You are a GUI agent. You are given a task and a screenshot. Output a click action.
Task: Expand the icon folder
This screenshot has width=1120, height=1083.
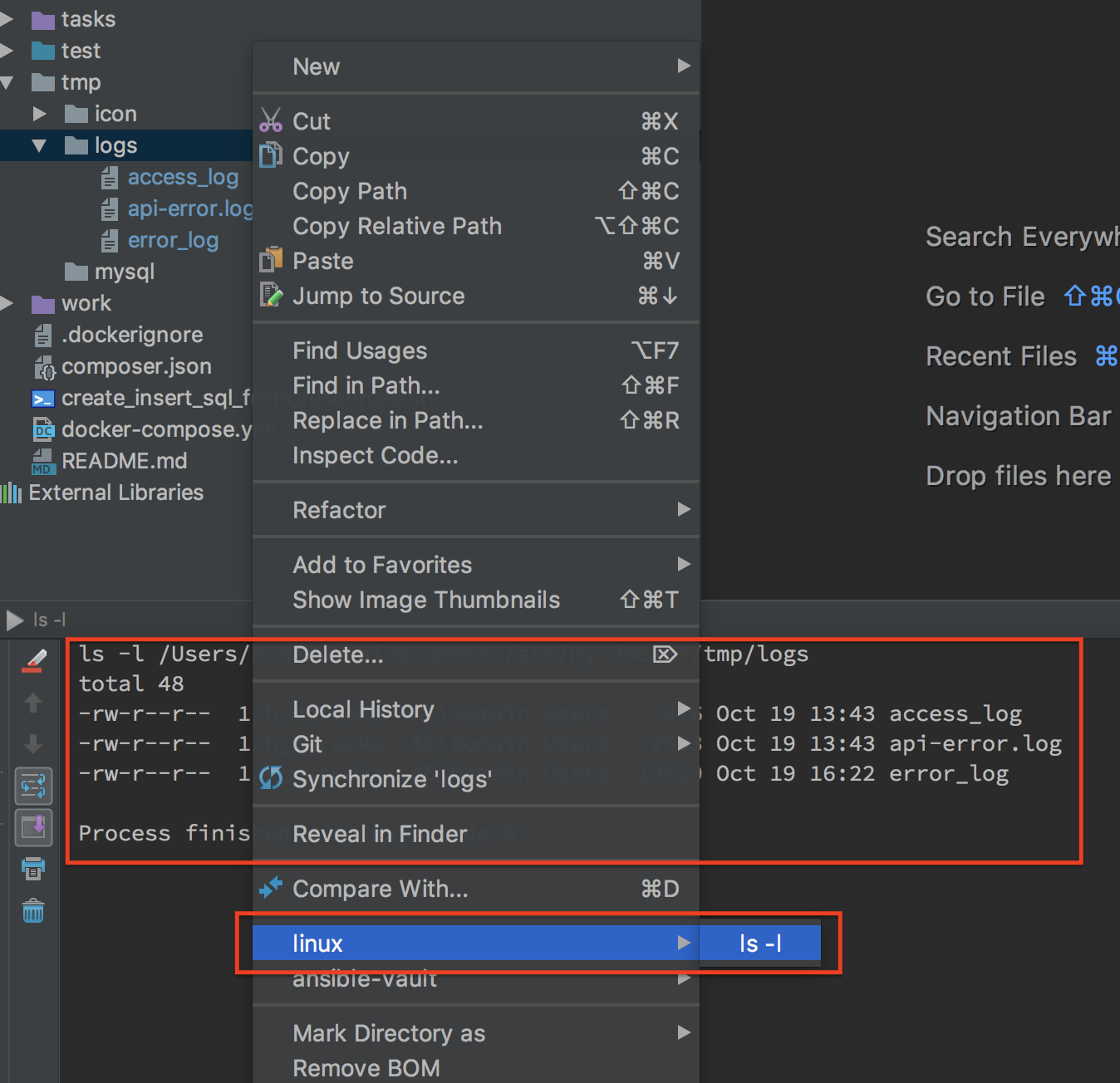pyautogui.click(x=39, y=114)
